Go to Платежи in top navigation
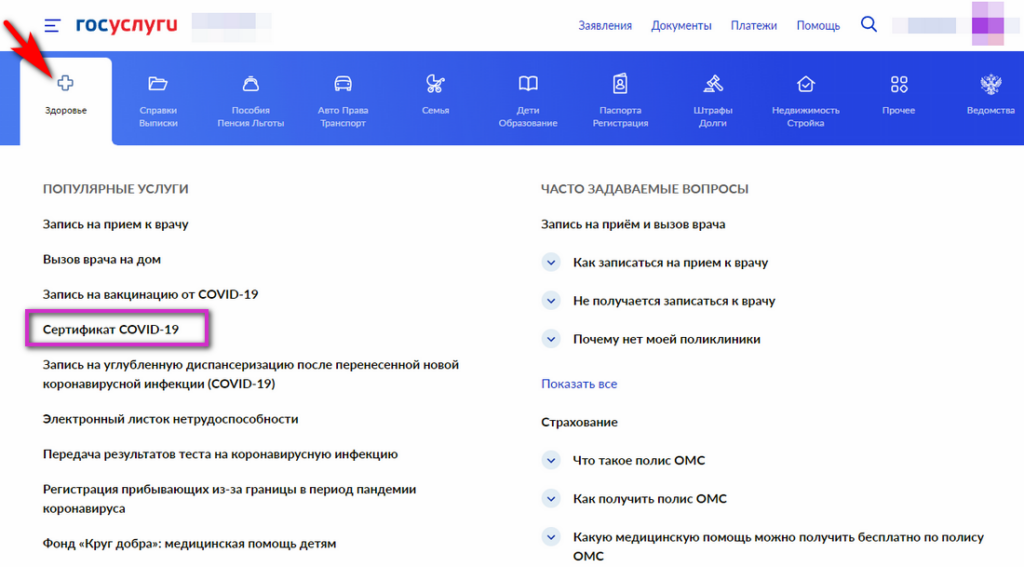 click(x=753, y=26)
